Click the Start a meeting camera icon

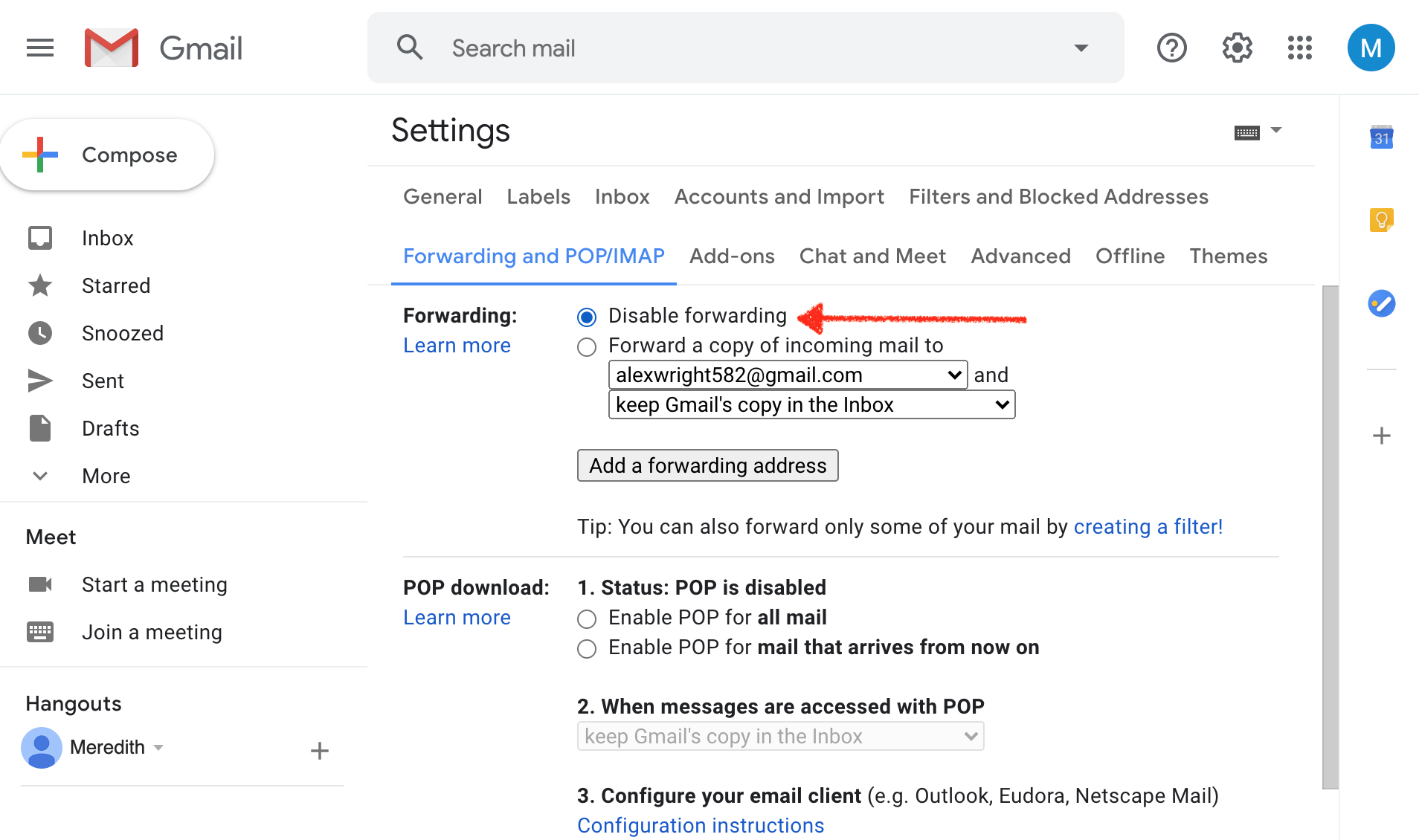pos(40,584)
